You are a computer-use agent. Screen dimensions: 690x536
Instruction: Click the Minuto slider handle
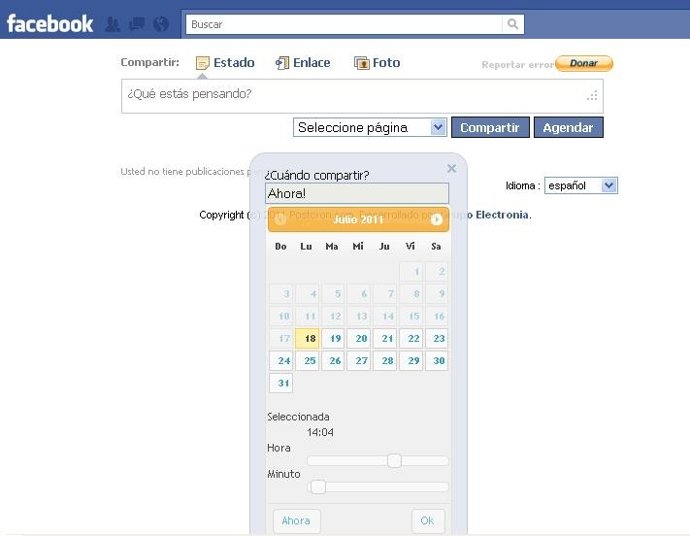tap(318, 487)
